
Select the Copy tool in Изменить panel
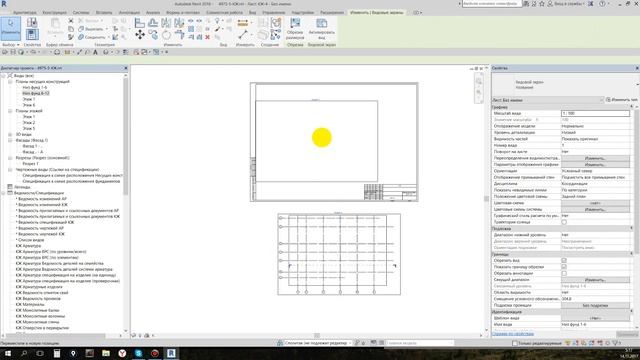153,35
